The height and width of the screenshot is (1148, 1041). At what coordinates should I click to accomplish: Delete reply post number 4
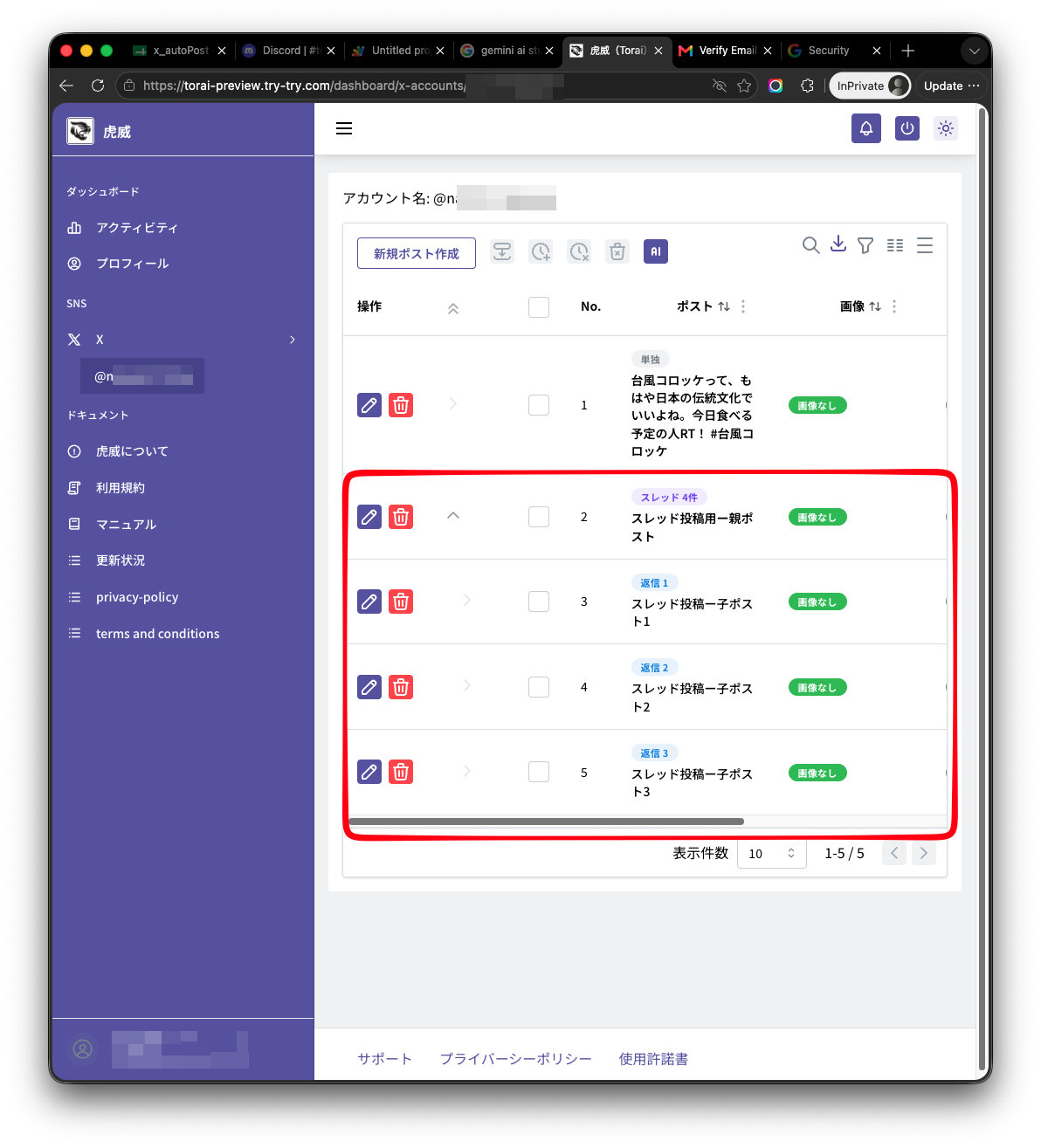click(401, 687)
